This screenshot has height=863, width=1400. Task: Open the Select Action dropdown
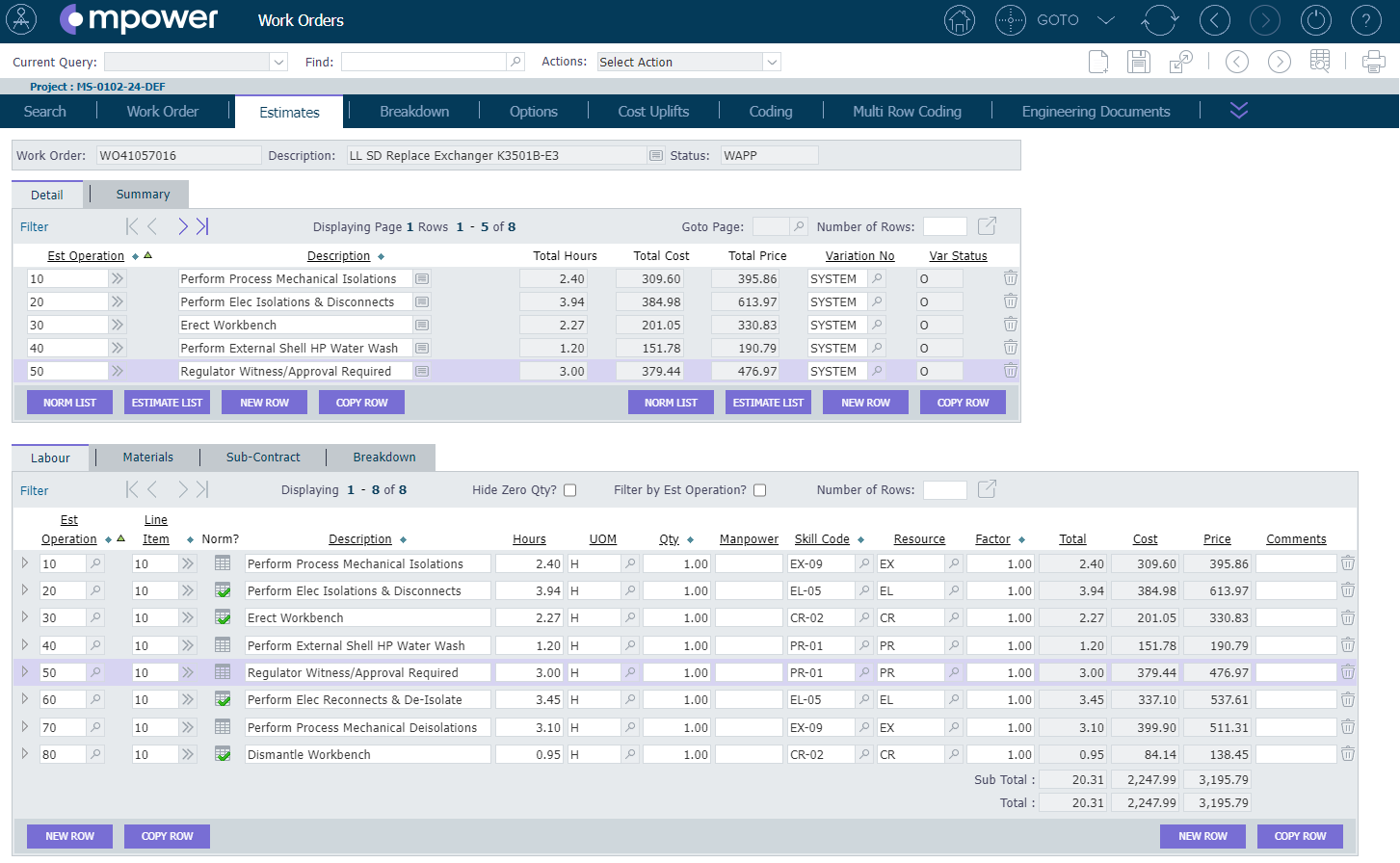click(x=688, y=61)
